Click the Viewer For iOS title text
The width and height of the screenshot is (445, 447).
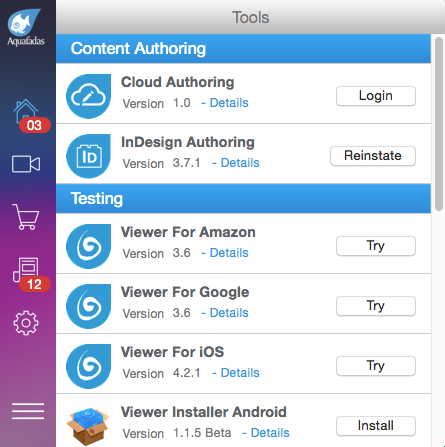(x=172, y=352)
